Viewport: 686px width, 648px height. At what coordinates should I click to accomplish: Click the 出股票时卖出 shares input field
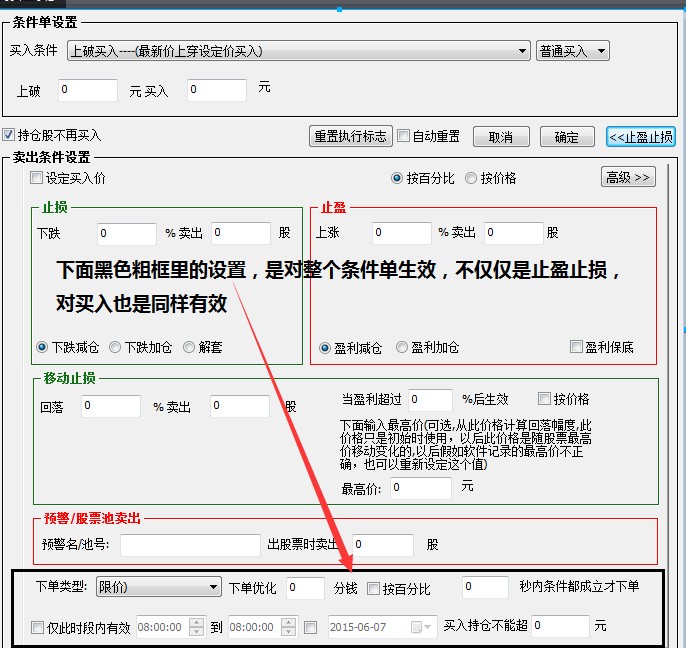383,545
